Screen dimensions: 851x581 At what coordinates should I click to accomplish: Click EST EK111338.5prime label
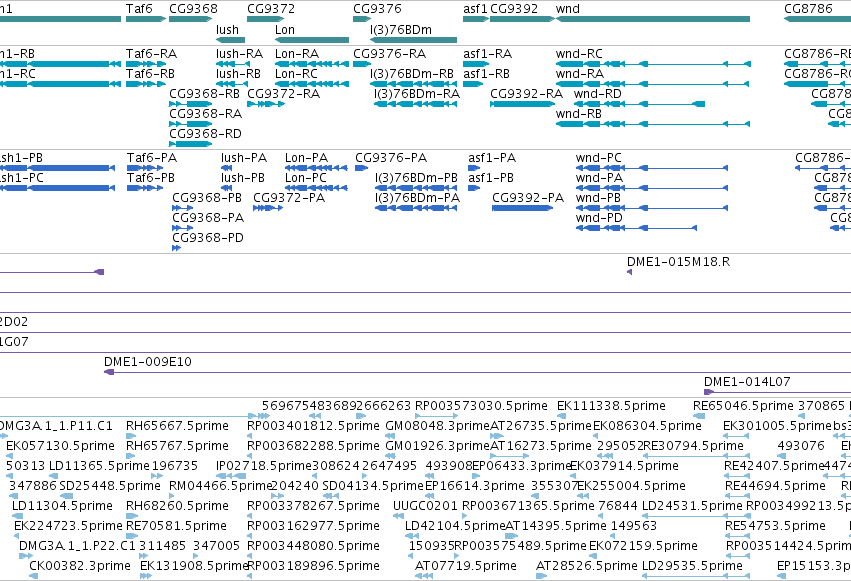tap(611, 406)
